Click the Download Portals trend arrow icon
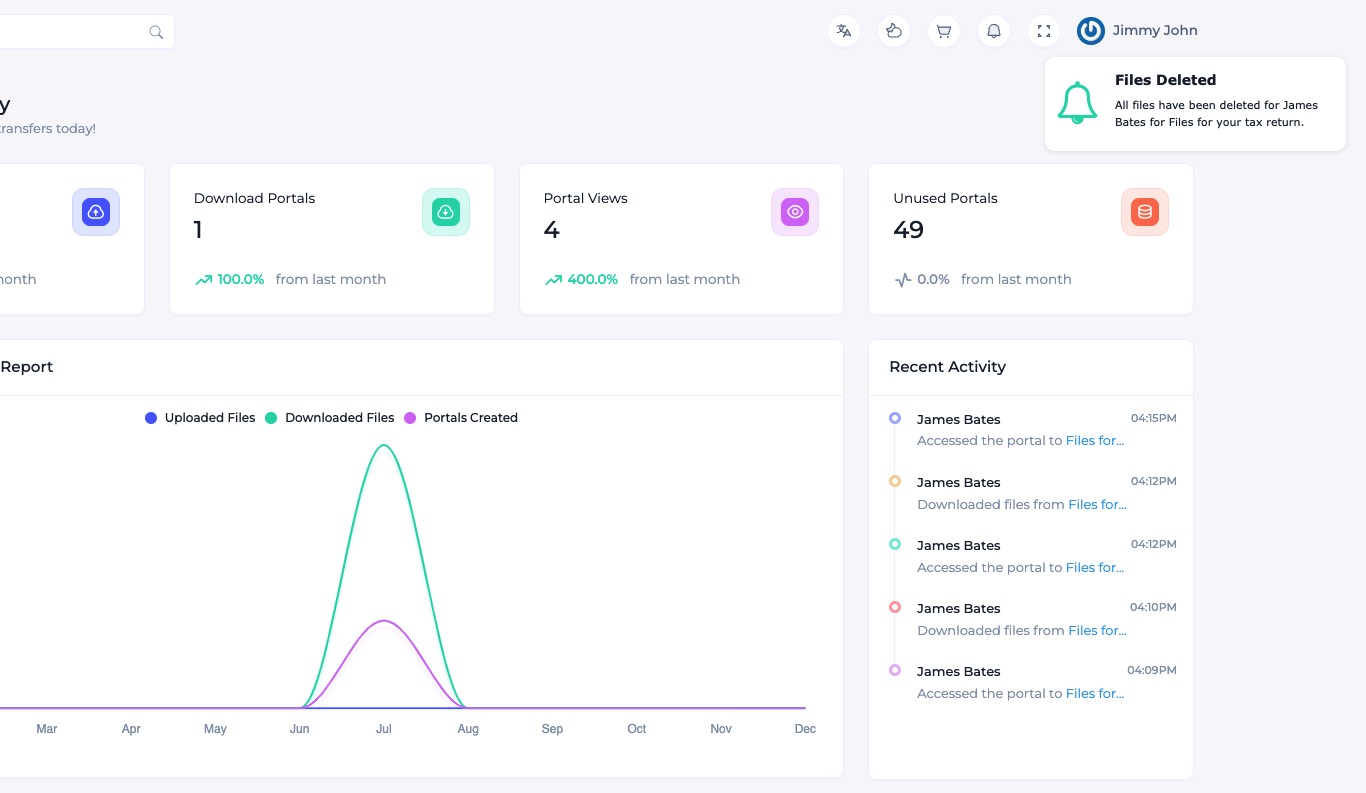The width and height of the screenshot is (1366, 793). click(x=203, y=280)
